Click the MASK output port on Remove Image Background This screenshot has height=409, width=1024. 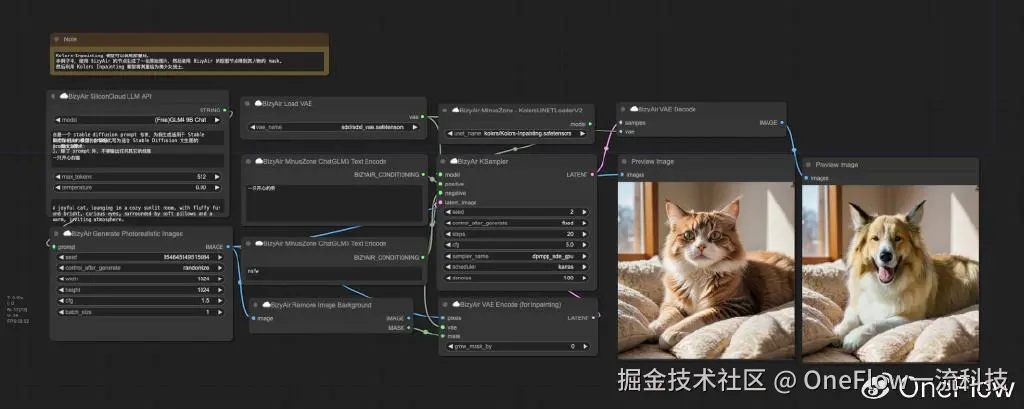(x=409, y=327)
